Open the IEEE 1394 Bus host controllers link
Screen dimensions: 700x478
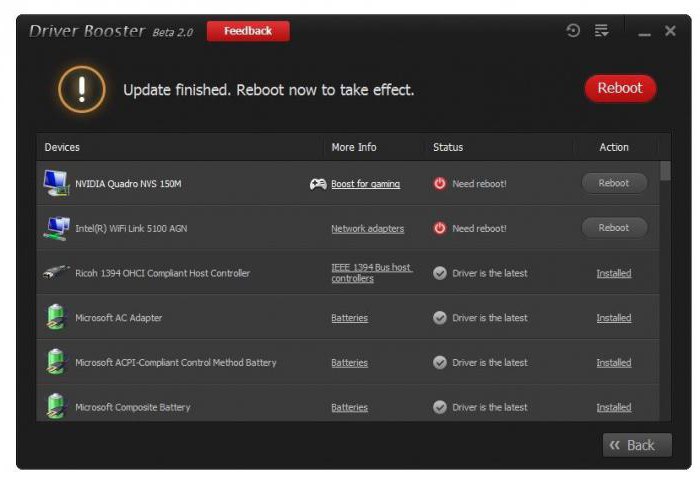[371, 273]
